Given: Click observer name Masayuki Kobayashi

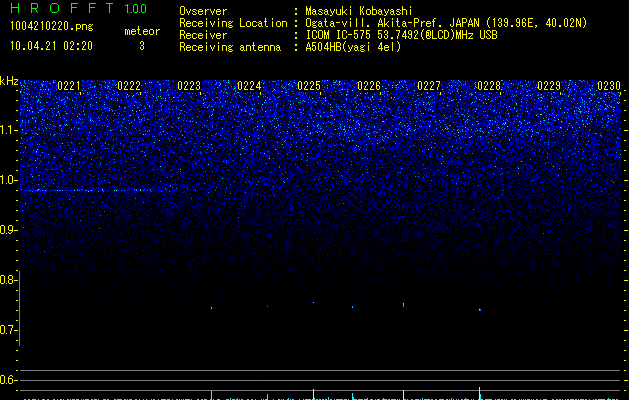Looking at the screenshot, I should point(359,11).
